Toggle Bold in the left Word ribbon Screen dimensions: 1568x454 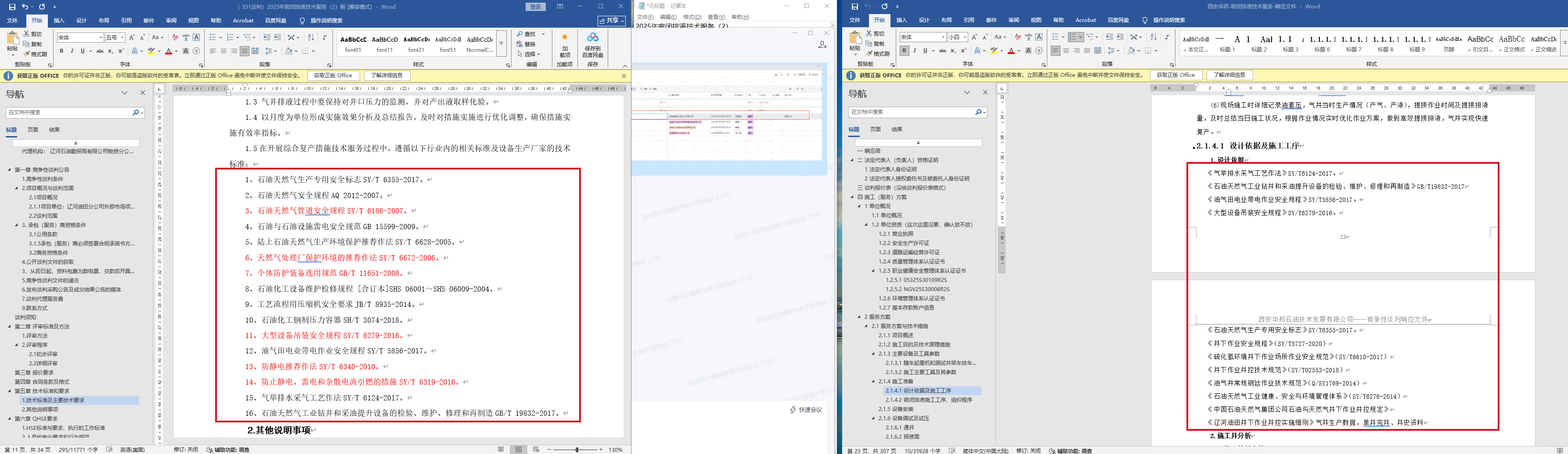[61, 51]
